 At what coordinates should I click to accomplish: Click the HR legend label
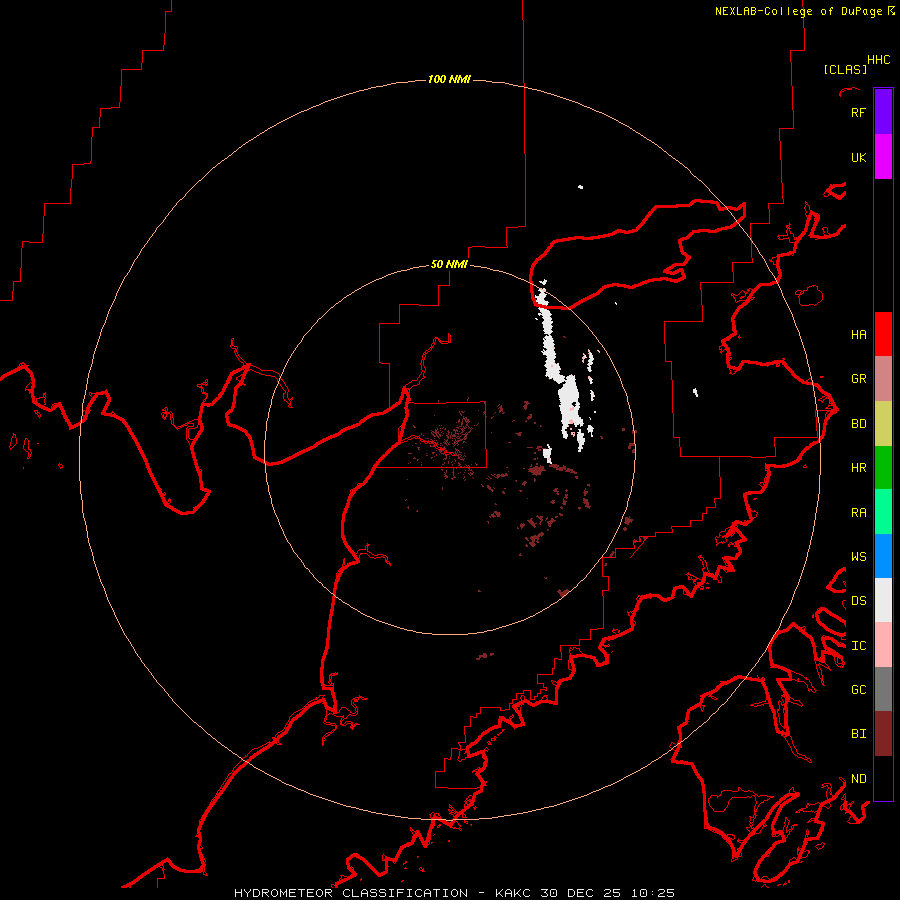[x=858, y=468]
